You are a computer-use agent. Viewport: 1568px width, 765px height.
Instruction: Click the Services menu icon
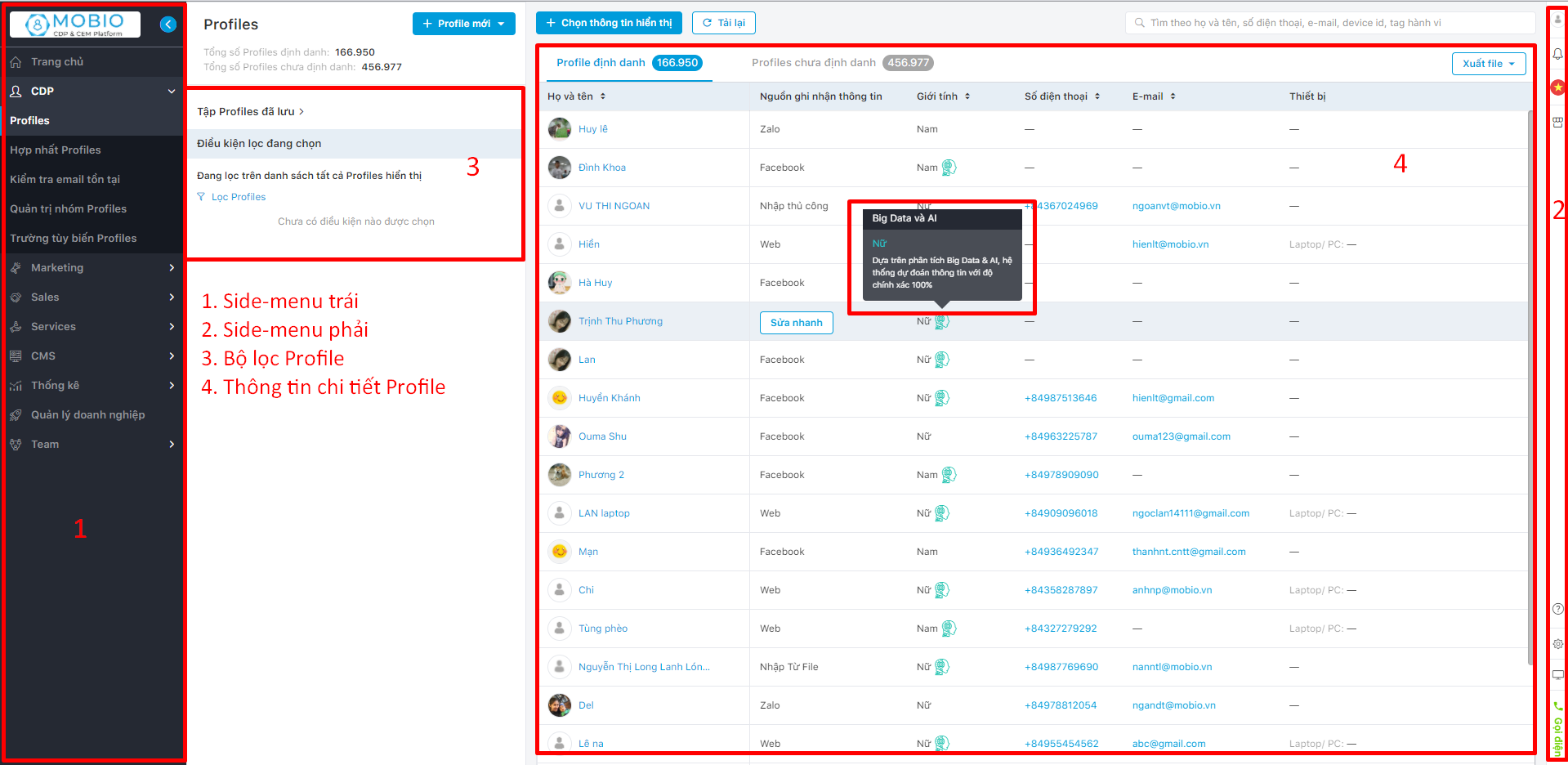pos(16,327)
